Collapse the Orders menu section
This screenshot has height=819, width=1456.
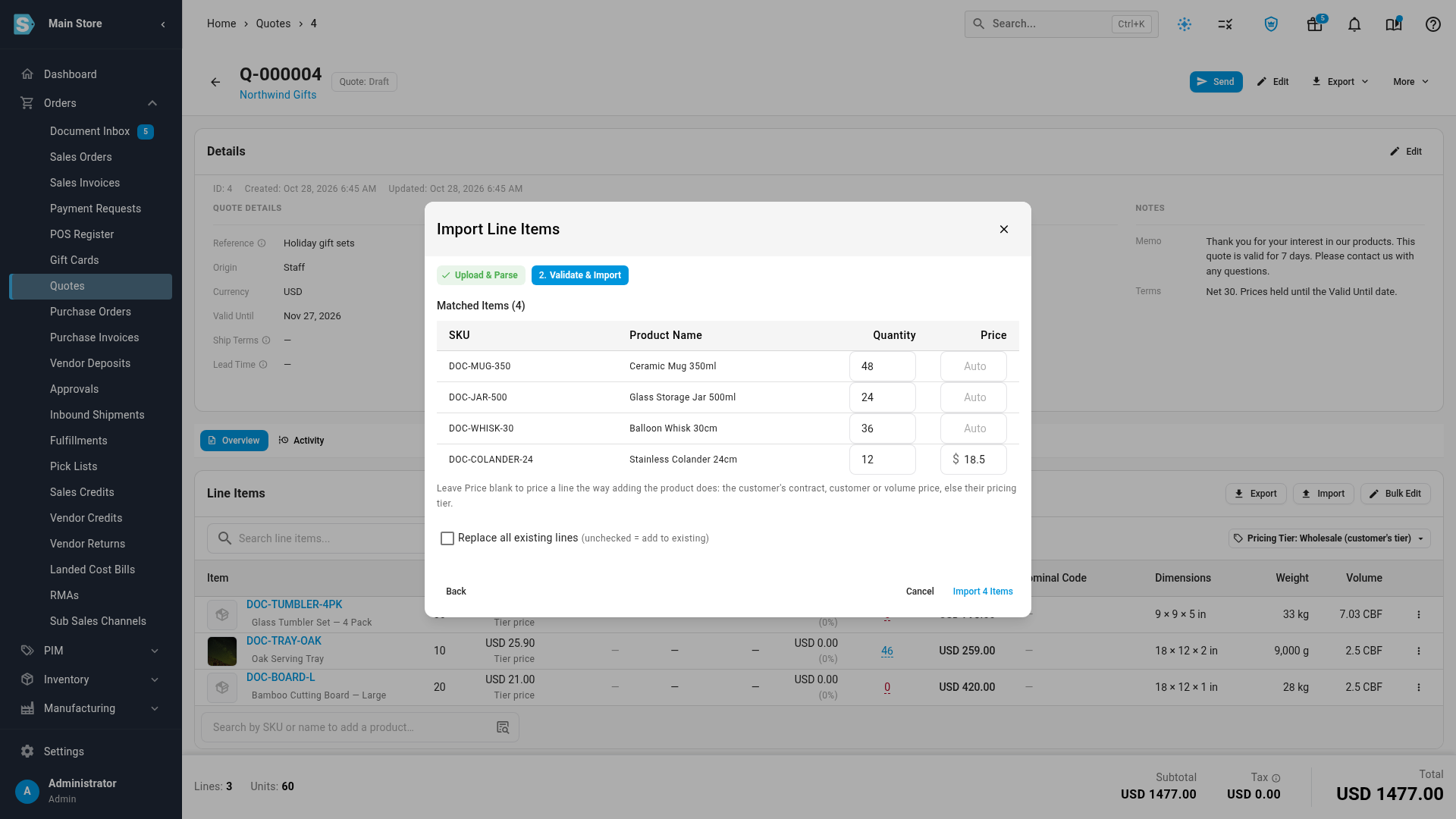coord(152,103)
